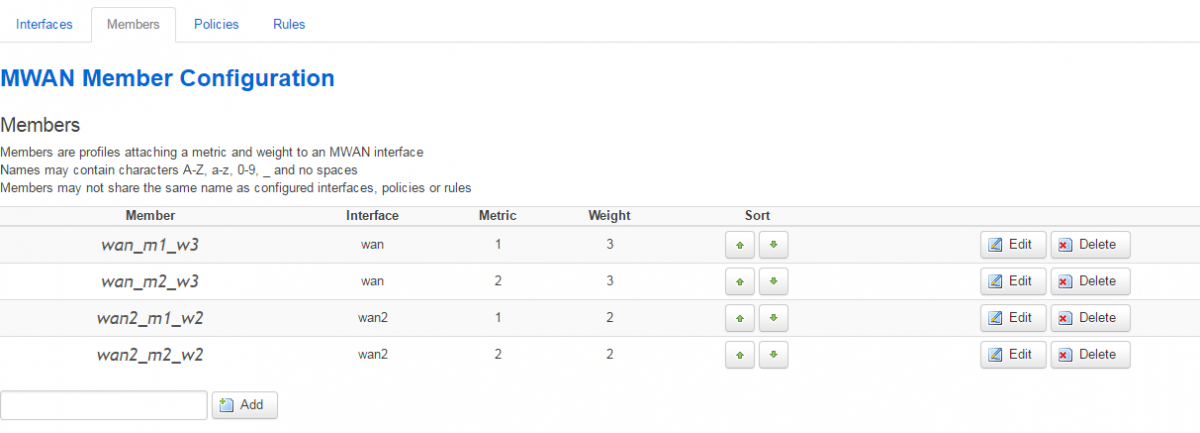Edit the wan_m2_w3 member
Screen dimensions: 1200x433
[x=1013, y=282]
